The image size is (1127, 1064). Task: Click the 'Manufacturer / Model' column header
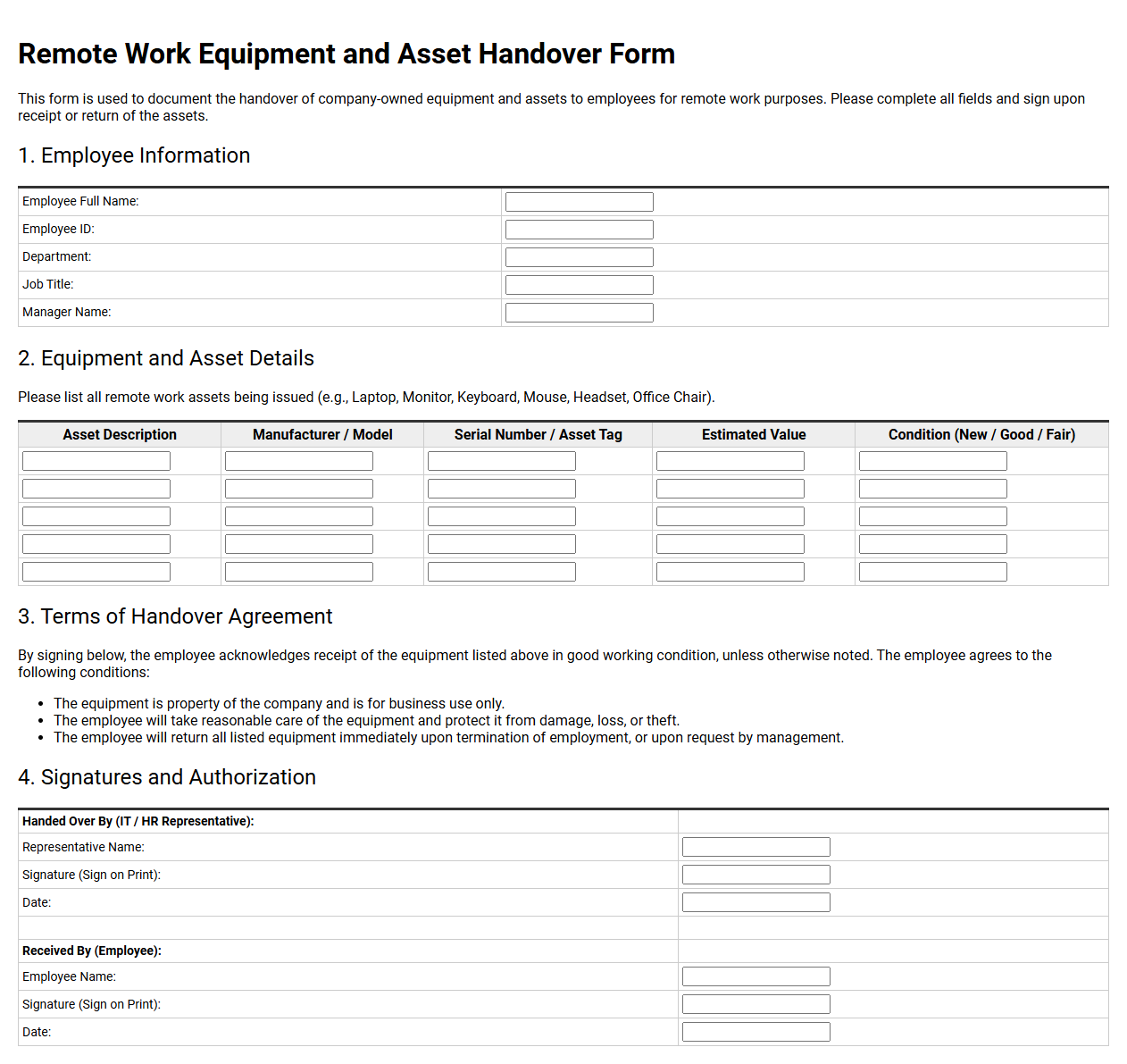pos(322,434)
